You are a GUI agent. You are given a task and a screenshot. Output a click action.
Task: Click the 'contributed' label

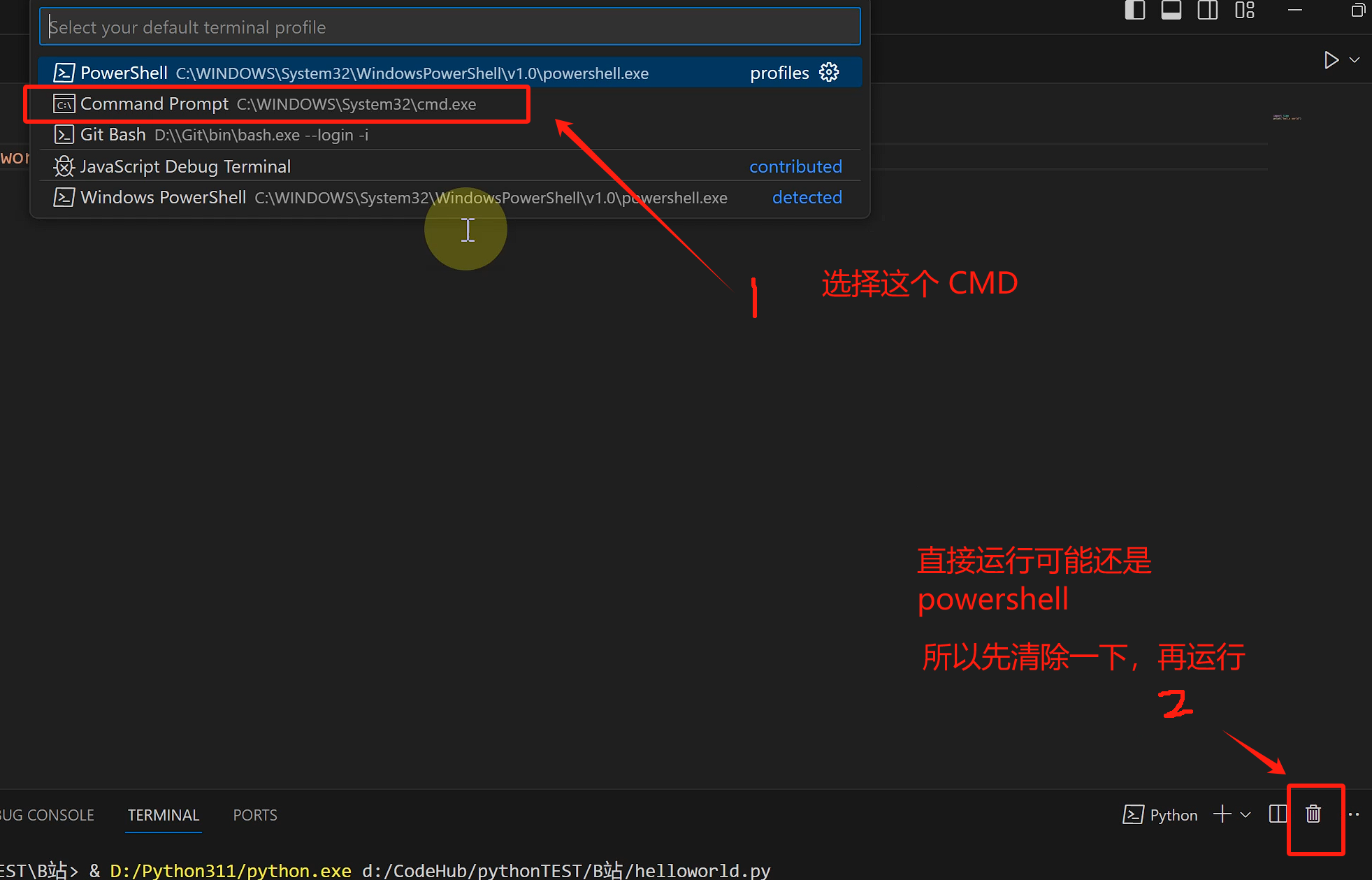[x=795, y=166]
